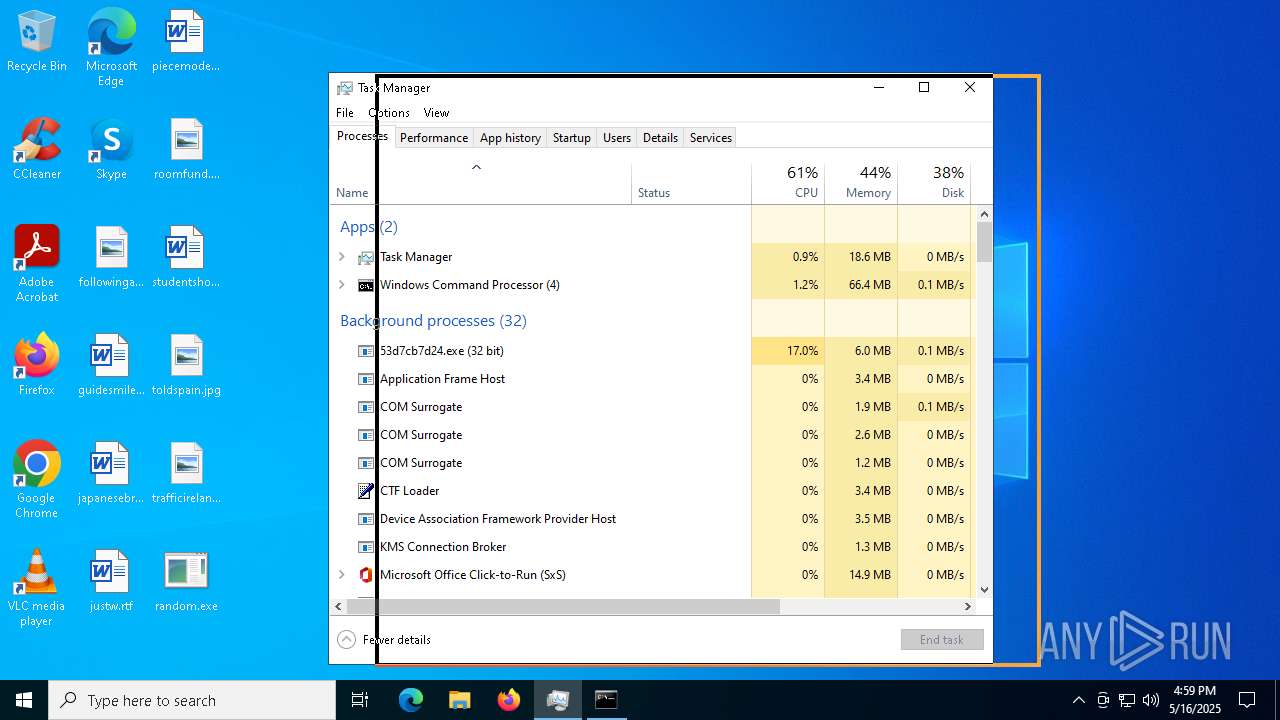Viewport: 1280px width, 720px height.
Task: Open Google Chrome desktop shortcut
Action: click(37, 481)
